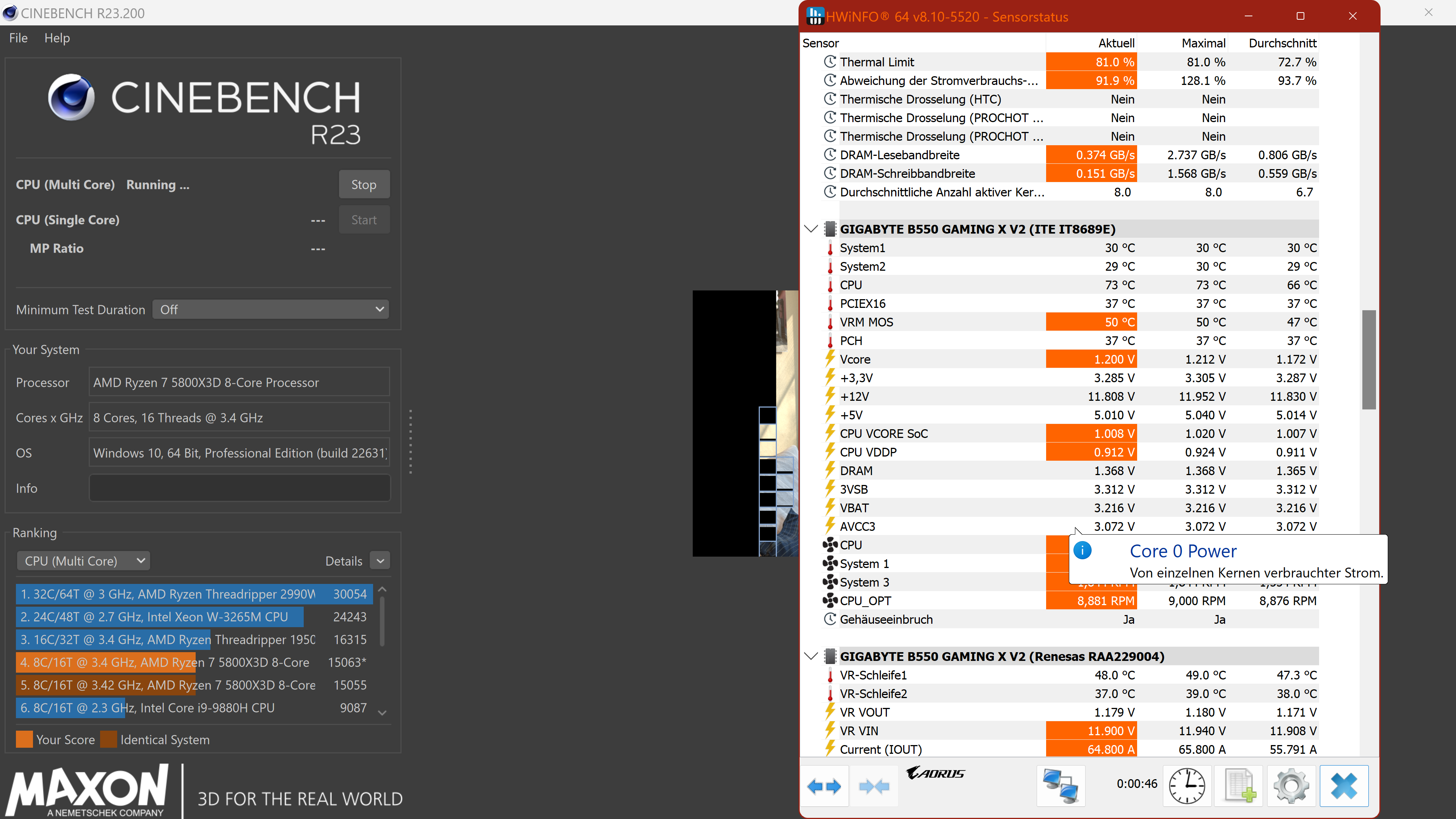
Task: Click the greyed collapse-arrows button in HWiNFO toolbar
Action: coord(874,786)
